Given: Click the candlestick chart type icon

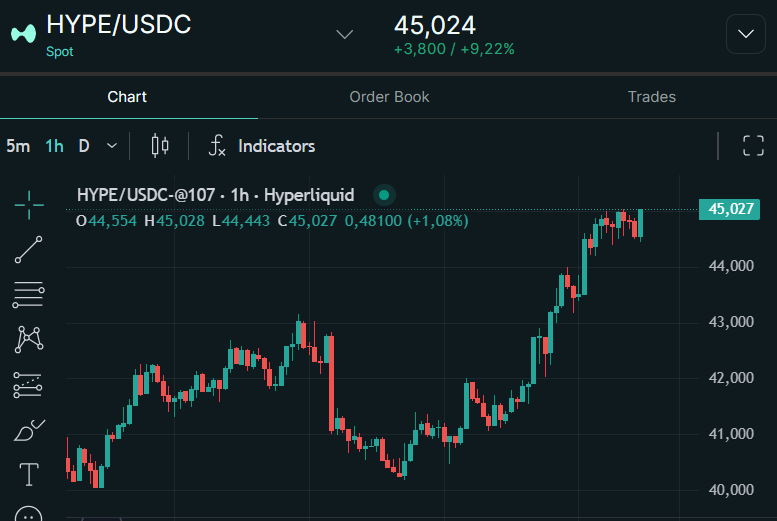Looking at the screenshot, I should pos(160,146).
